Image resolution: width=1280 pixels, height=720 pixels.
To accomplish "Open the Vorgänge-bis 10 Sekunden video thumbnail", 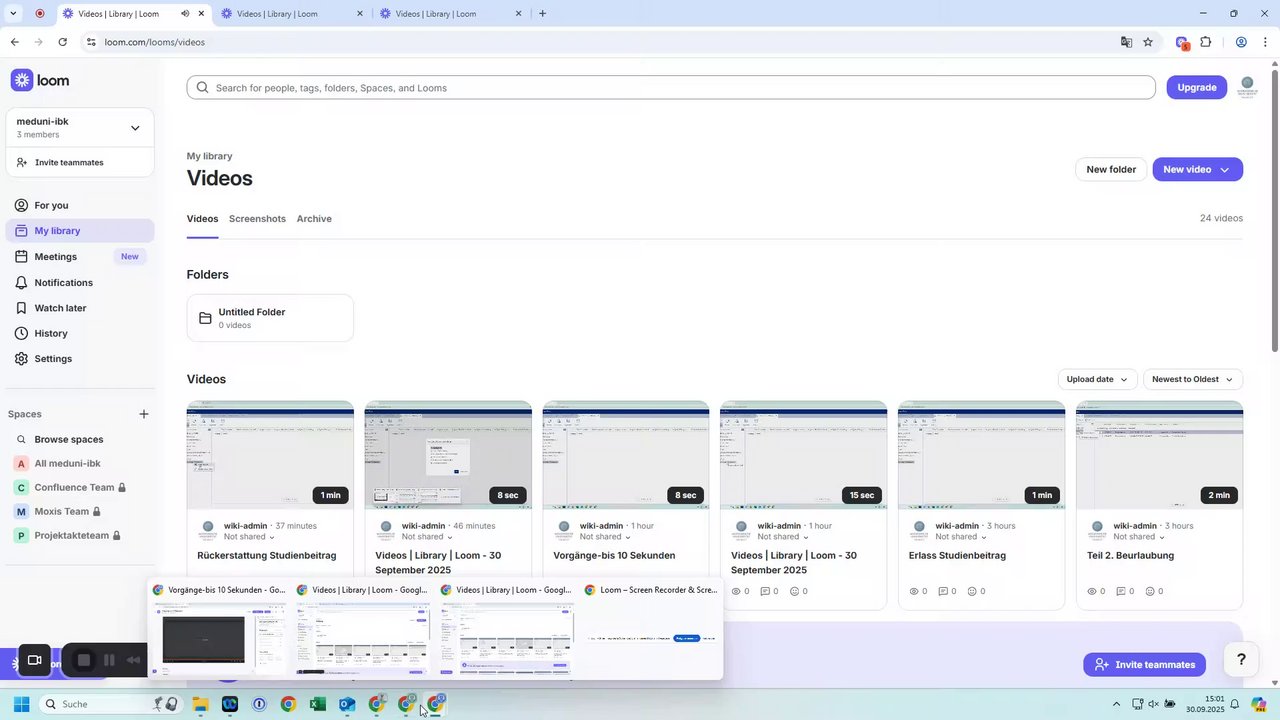I will coord(626,455).
